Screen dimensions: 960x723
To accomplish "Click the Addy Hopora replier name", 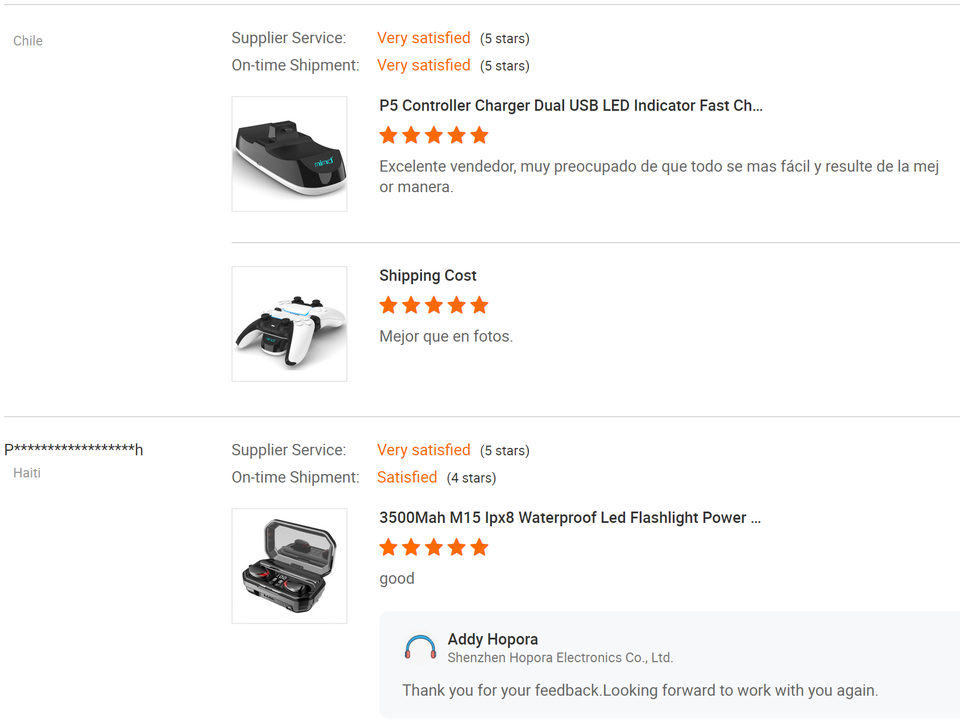I will point(493,639).
